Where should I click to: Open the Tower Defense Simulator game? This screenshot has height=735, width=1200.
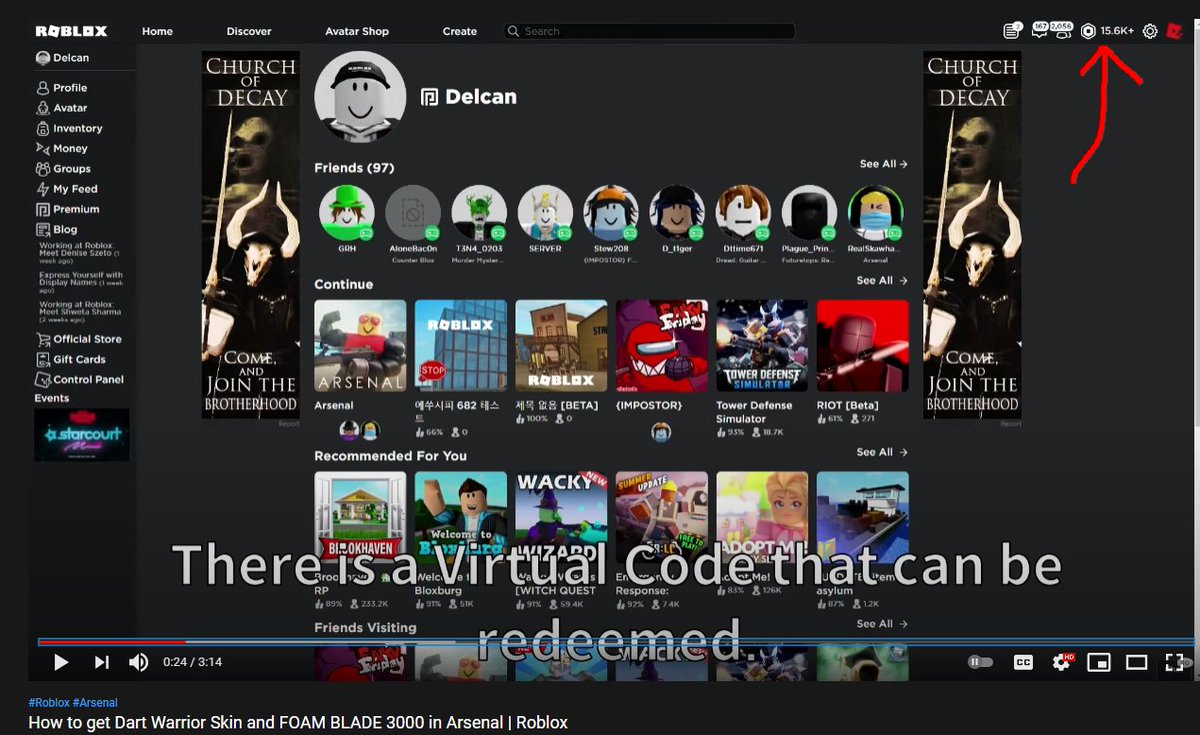tap(762, 346)
